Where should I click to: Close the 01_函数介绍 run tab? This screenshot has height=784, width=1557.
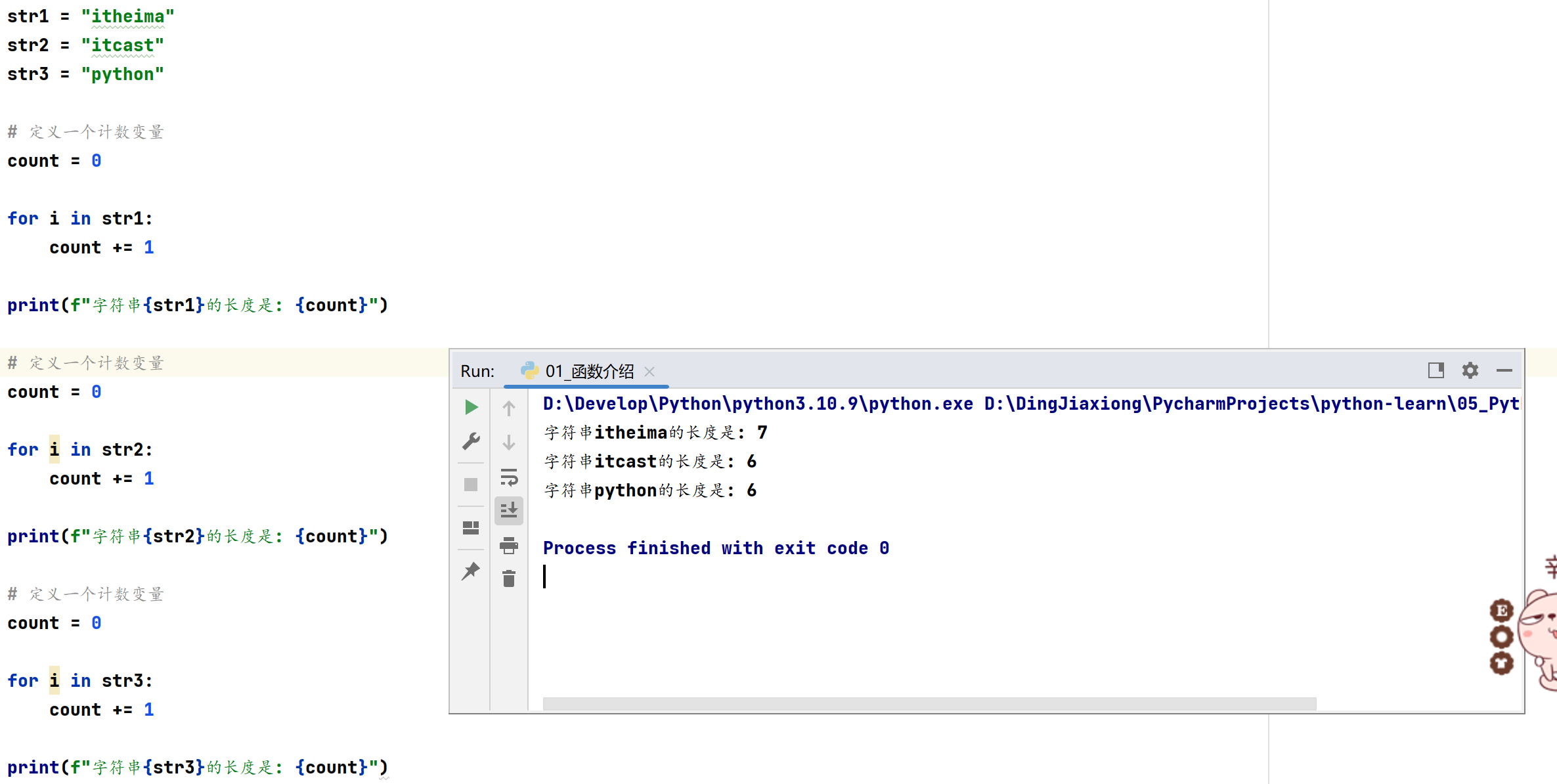pos(649,372)
